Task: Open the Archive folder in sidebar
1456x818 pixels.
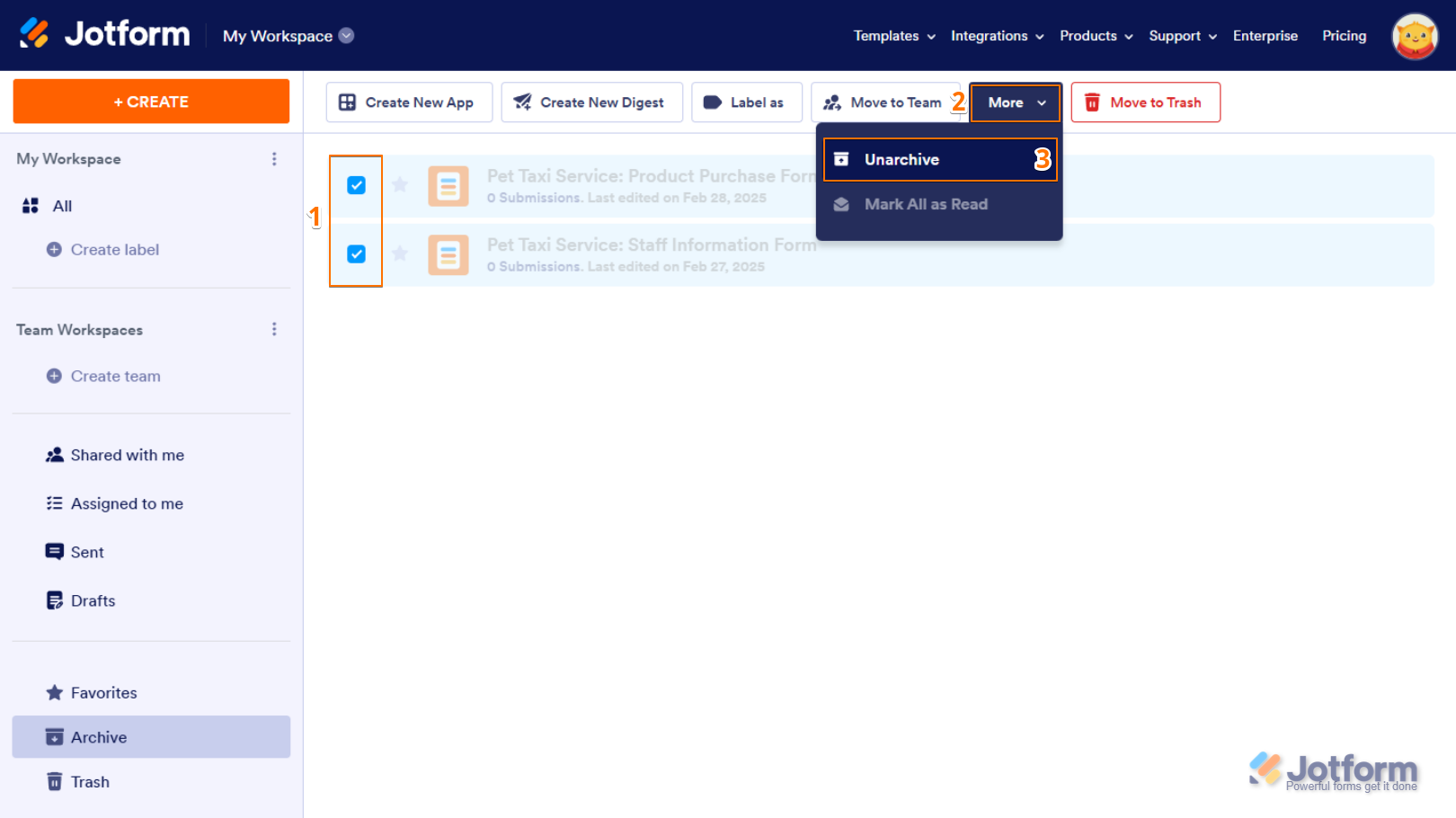Action: coord(151,737)
